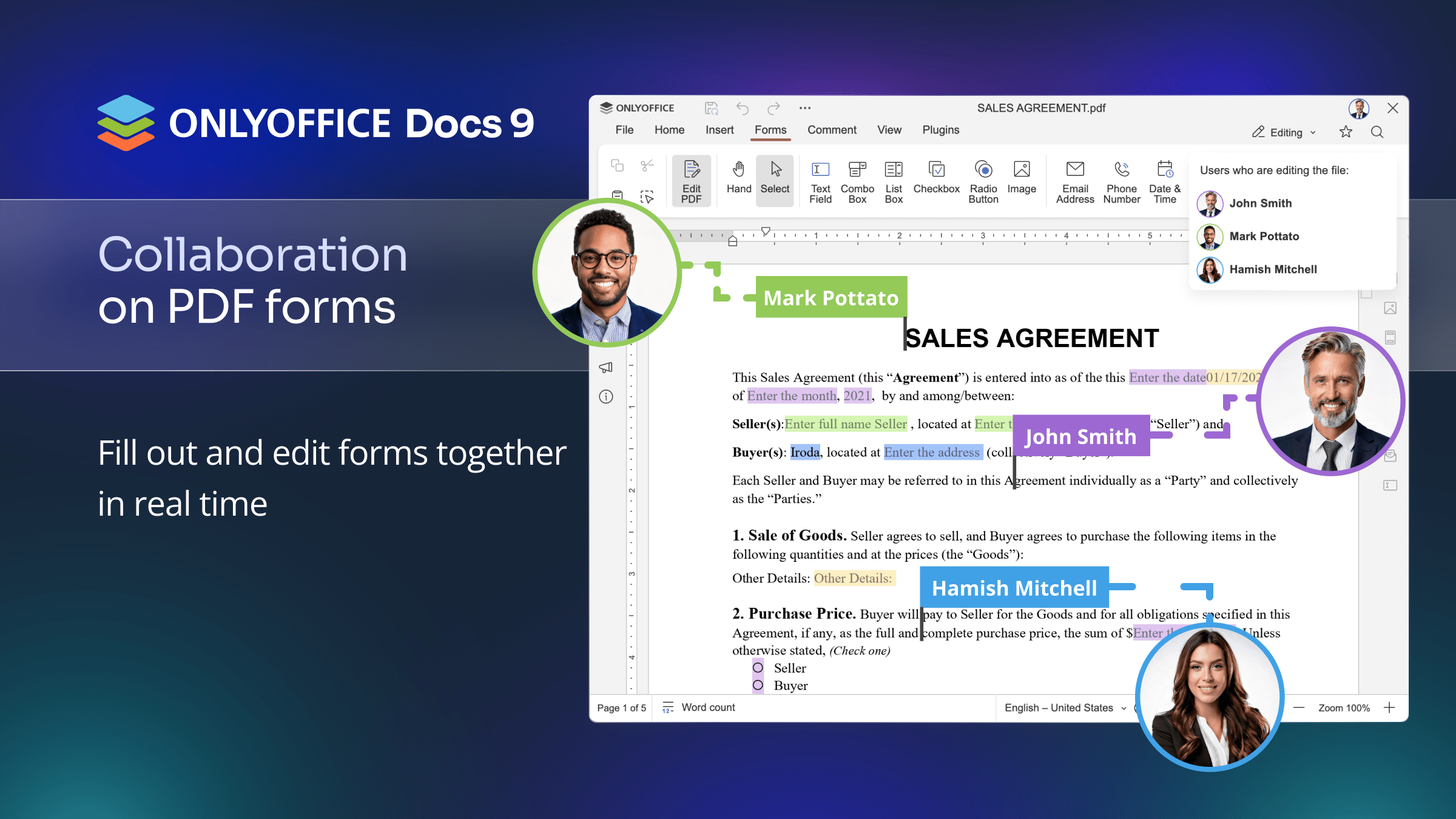
Task: Select the Seller radio button
Action: tap(758, 668)
